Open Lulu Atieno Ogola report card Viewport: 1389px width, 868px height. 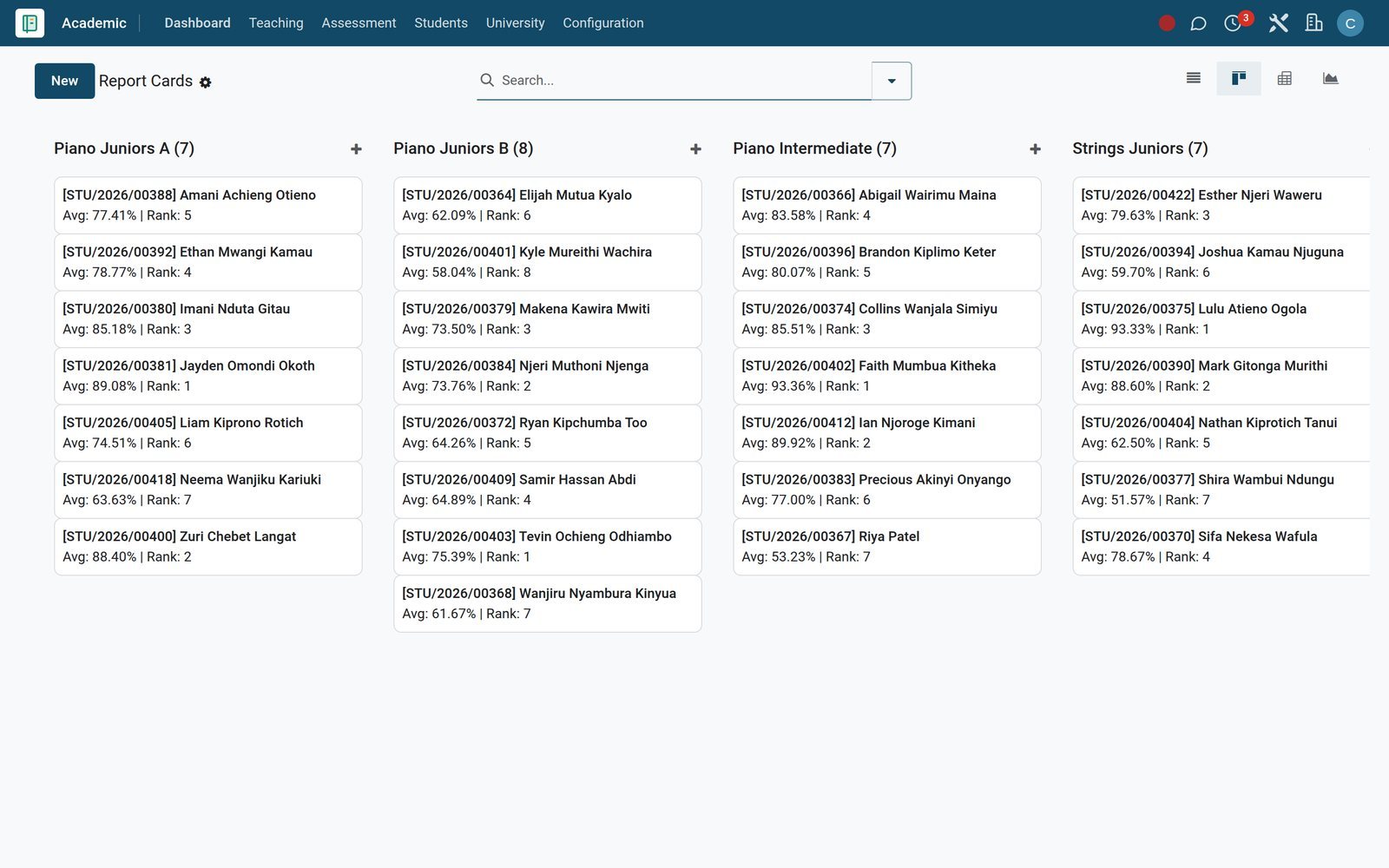coord(1221,319)
